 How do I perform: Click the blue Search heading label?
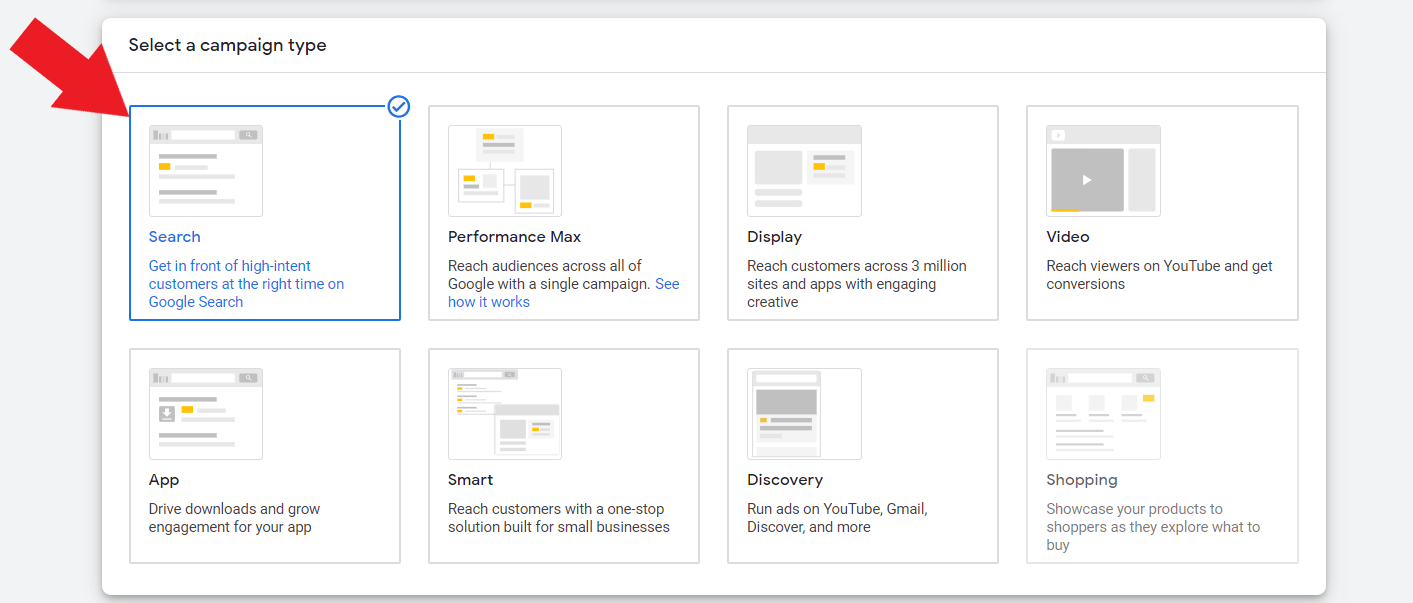click(174, 236)
